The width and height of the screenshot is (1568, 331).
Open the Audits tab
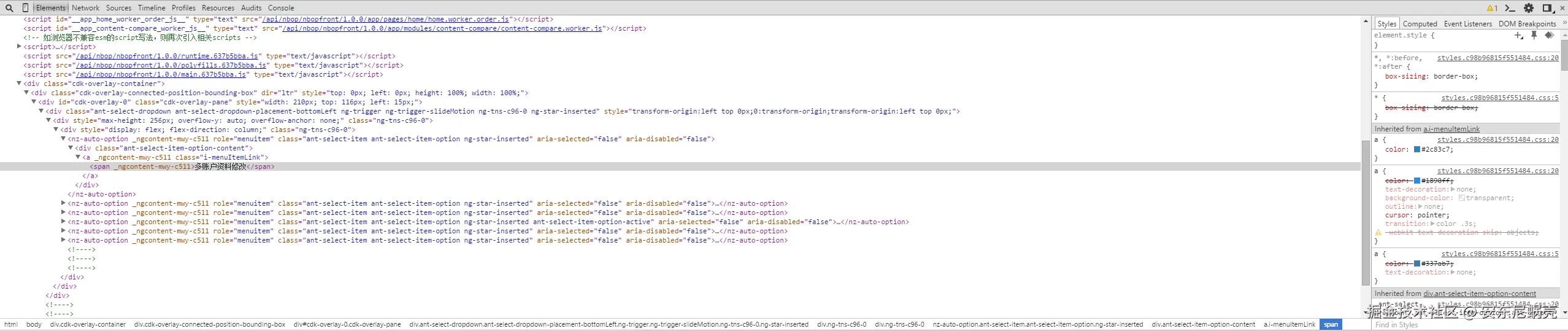(251, 8)
